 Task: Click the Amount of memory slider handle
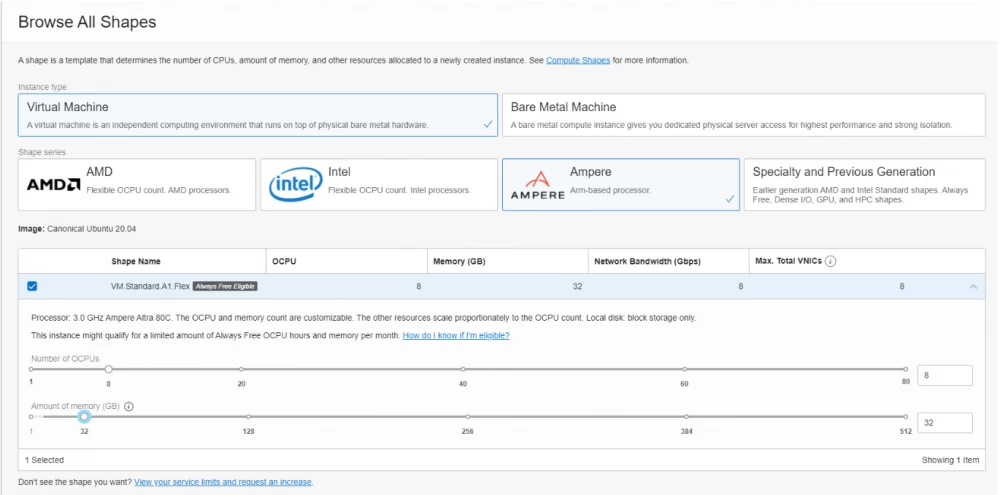click(x=84, y=417)
